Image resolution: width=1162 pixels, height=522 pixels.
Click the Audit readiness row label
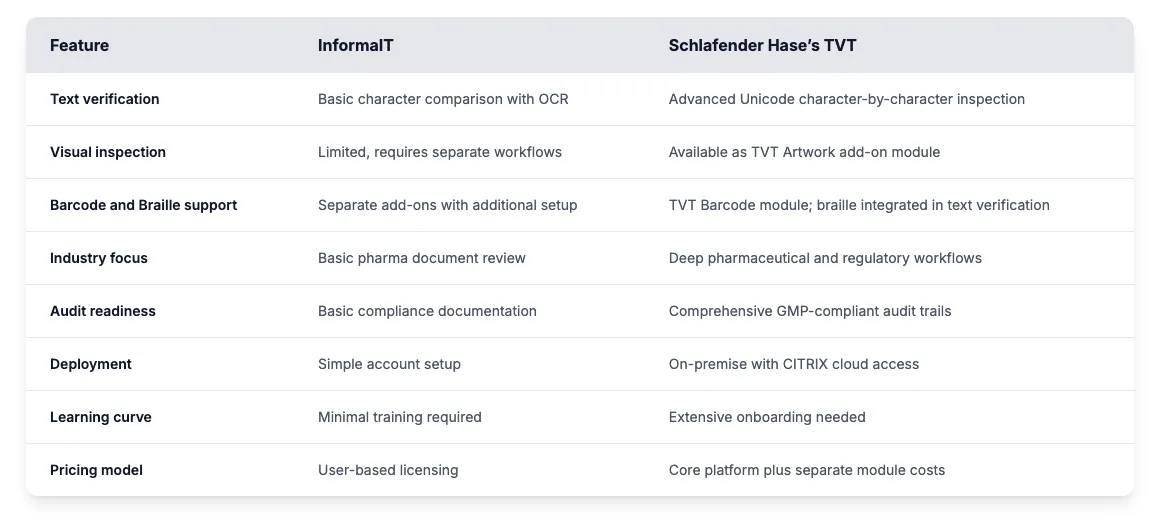point(103,311)
